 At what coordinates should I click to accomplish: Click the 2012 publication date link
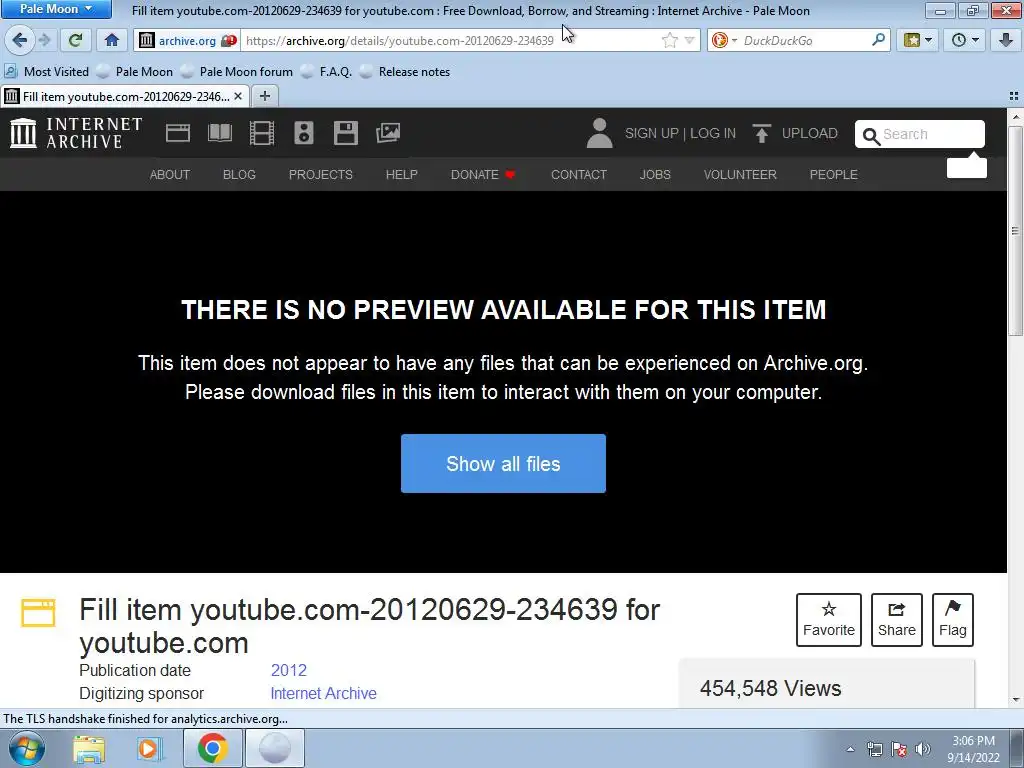click(289, 671)
